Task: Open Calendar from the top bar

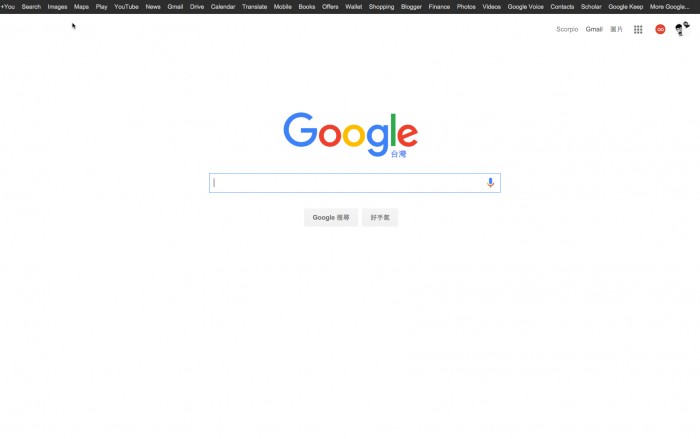Action: (223, 7)
